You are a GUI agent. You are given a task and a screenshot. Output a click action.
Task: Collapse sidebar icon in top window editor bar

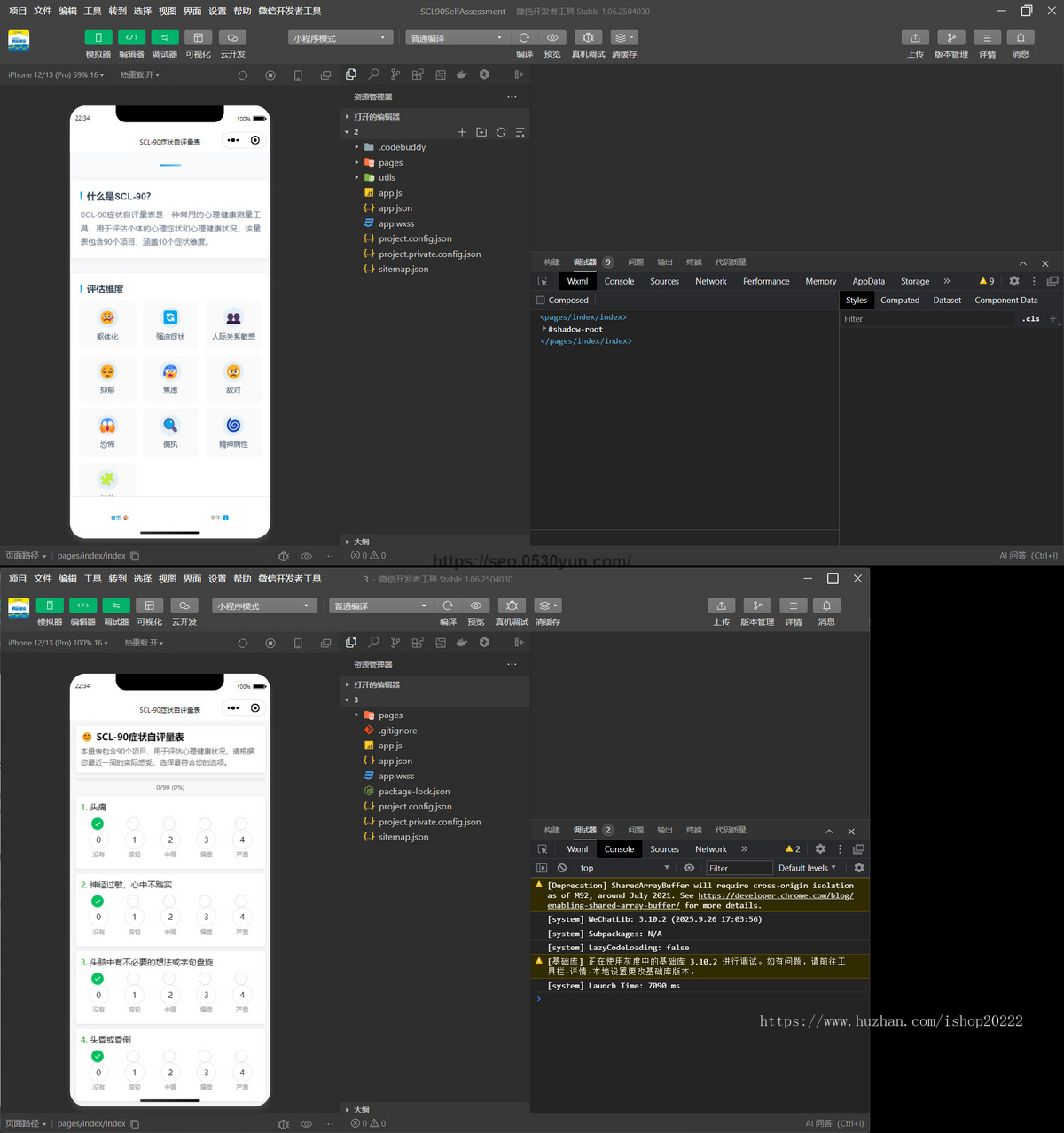point(520,74)
